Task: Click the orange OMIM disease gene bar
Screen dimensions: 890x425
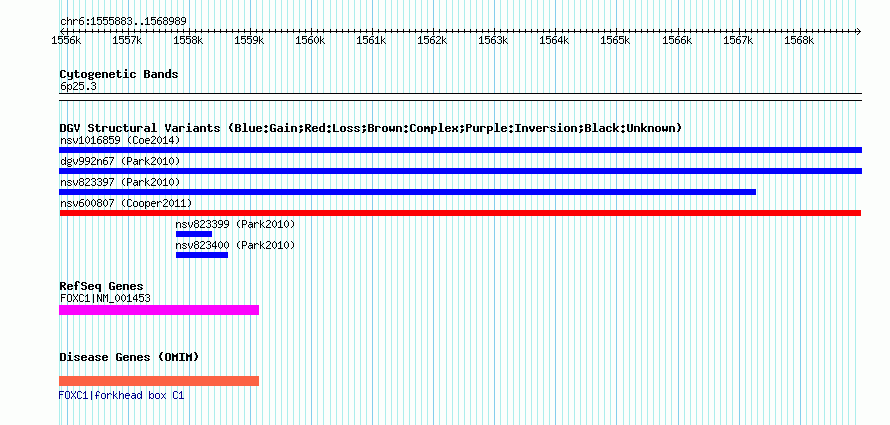Action: [159, 381]
